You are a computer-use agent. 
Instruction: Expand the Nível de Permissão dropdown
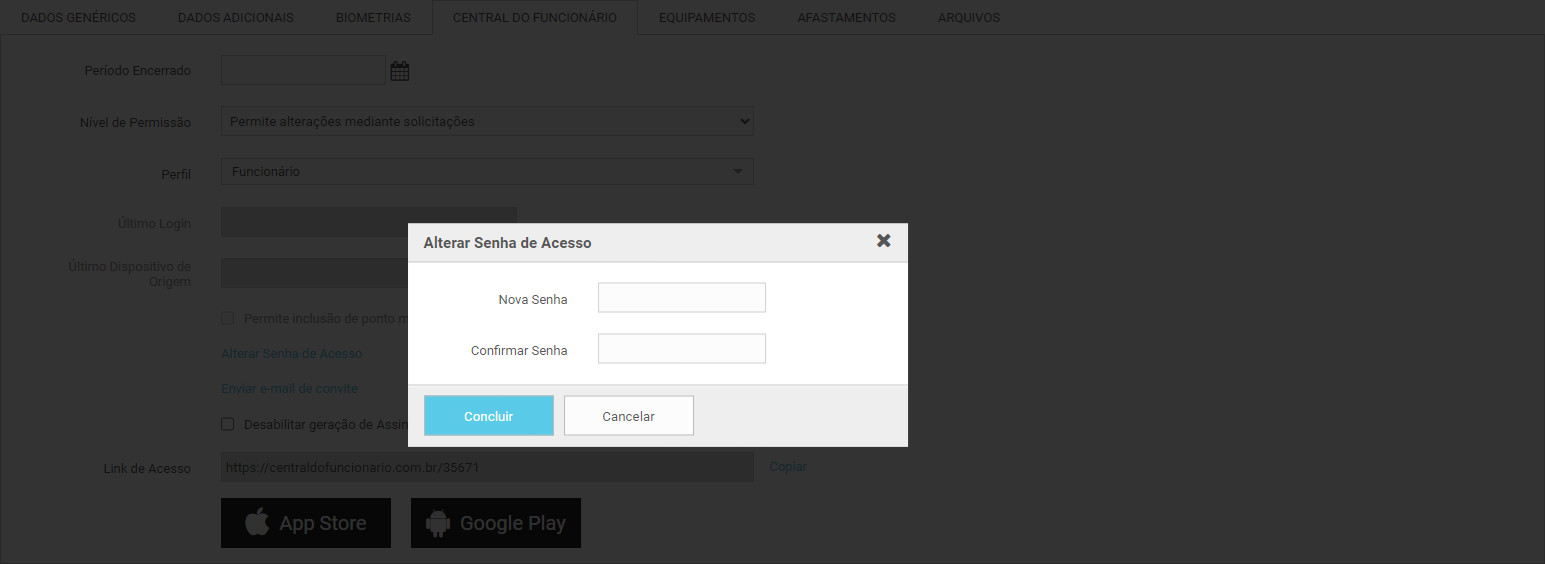pyautogui.click(x=487, y=121)
